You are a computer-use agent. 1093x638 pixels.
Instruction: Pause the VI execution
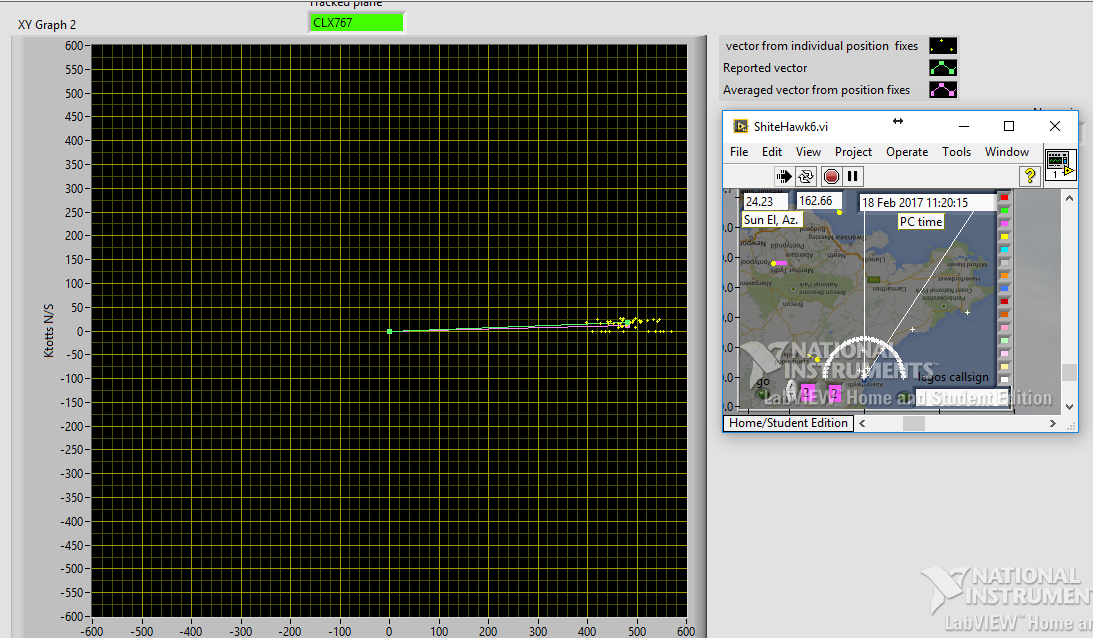tap(853, 176)
